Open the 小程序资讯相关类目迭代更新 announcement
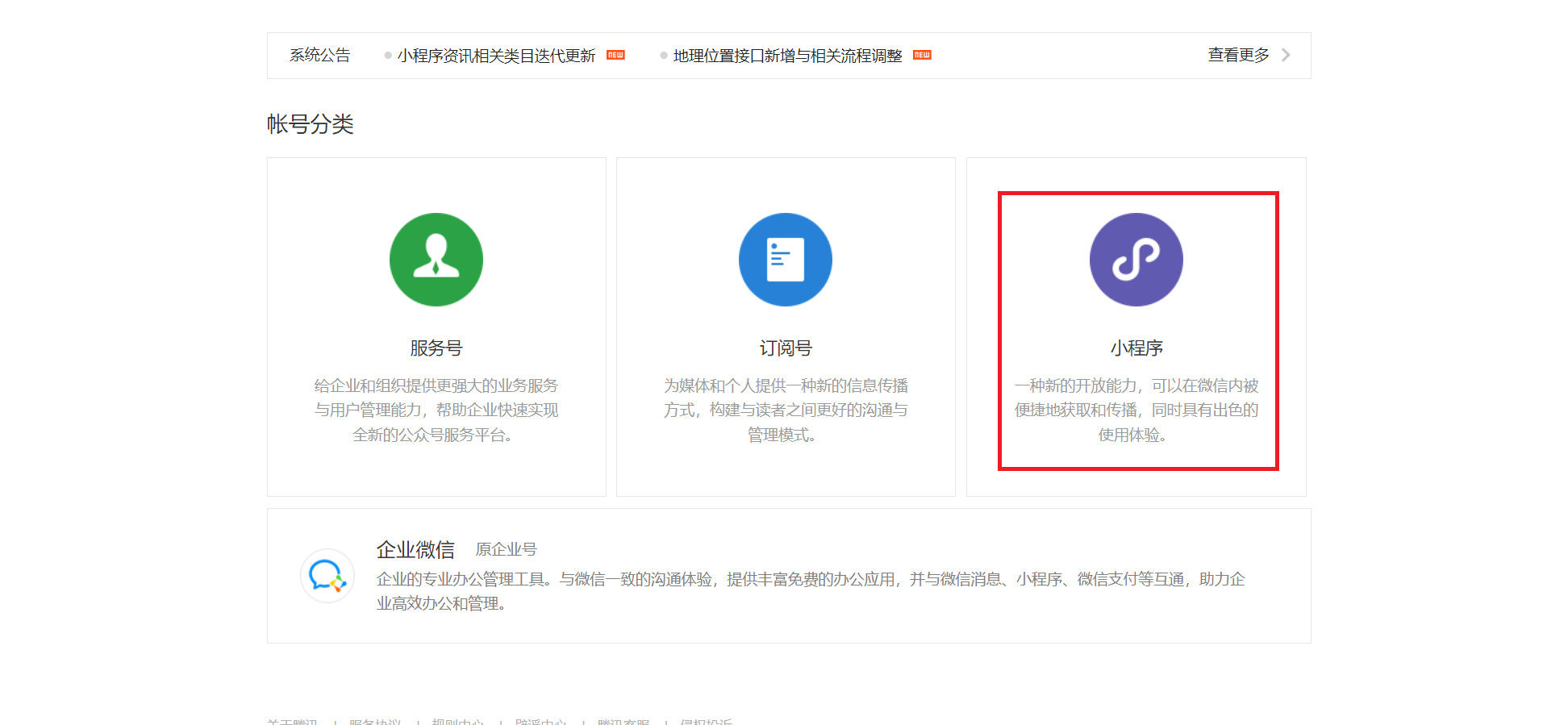The width and height of the screenshot is (1568, 725). tap(496, 56)
